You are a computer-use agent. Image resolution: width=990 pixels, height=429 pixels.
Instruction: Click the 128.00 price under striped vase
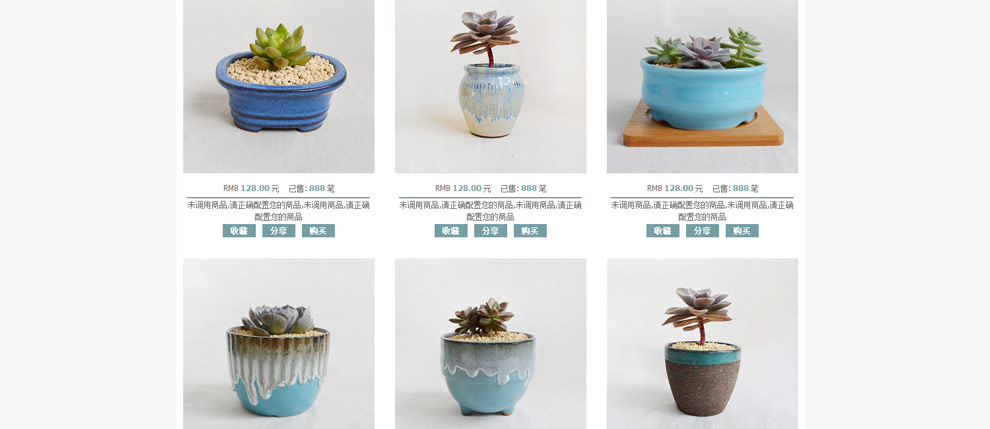(x=467, y=188)
